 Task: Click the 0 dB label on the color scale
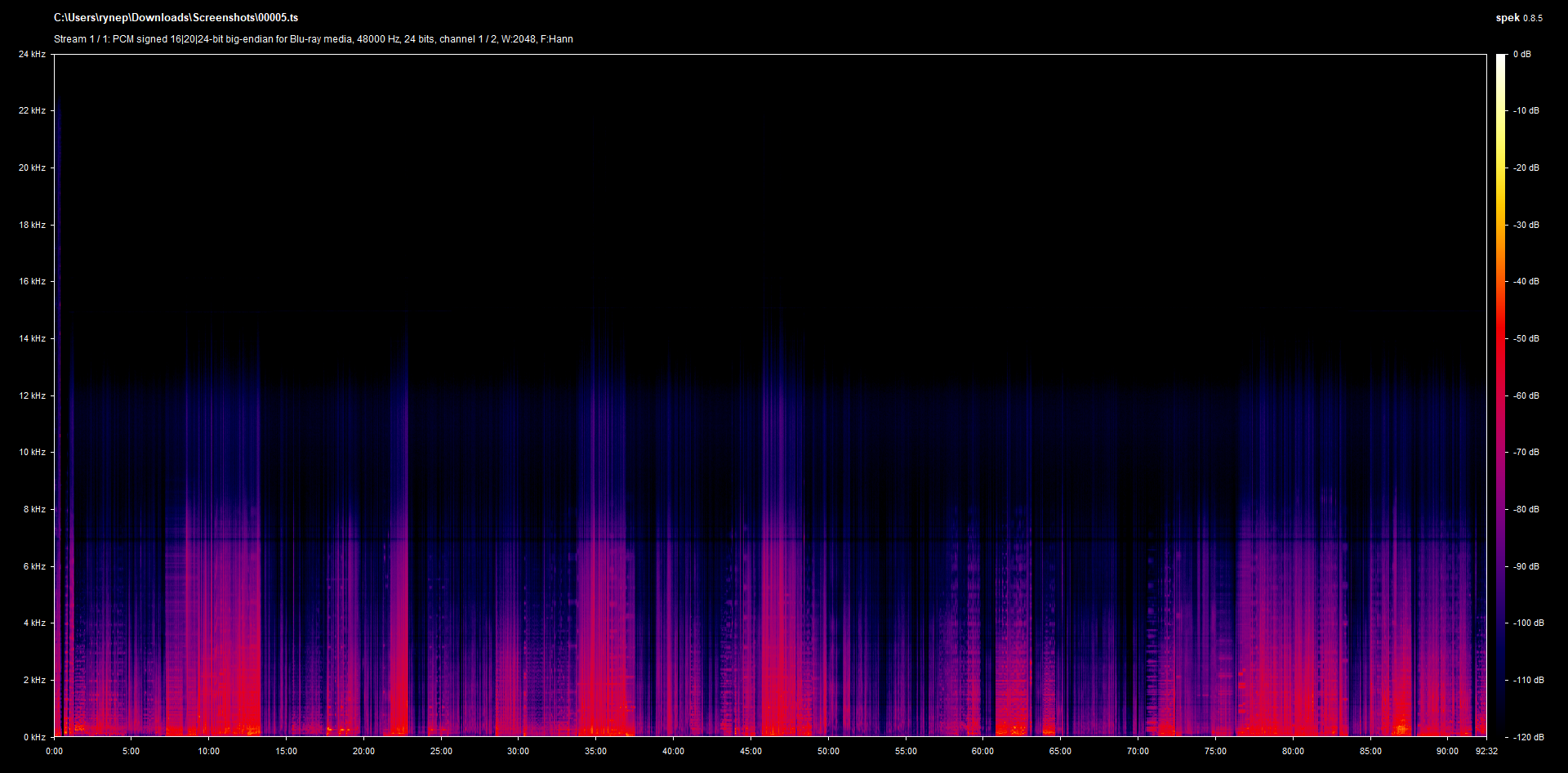(1521, 54)
